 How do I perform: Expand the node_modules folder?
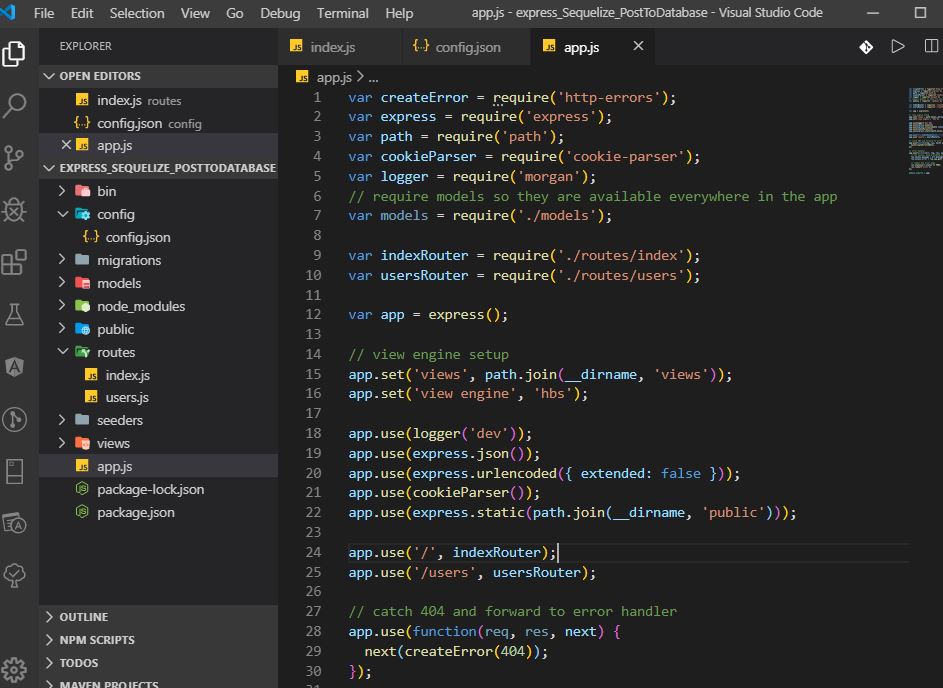point(158,306)
